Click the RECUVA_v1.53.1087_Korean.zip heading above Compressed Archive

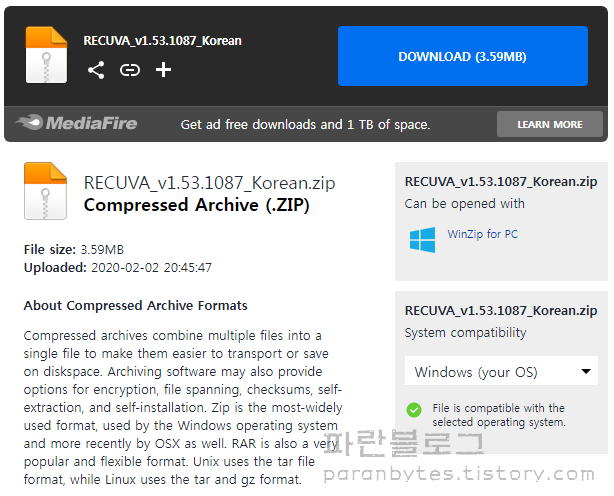pos(209,183)
